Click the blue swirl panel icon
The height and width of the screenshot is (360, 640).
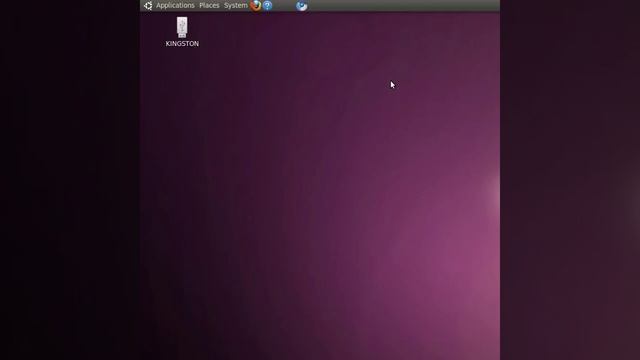[x=302, y=6]
